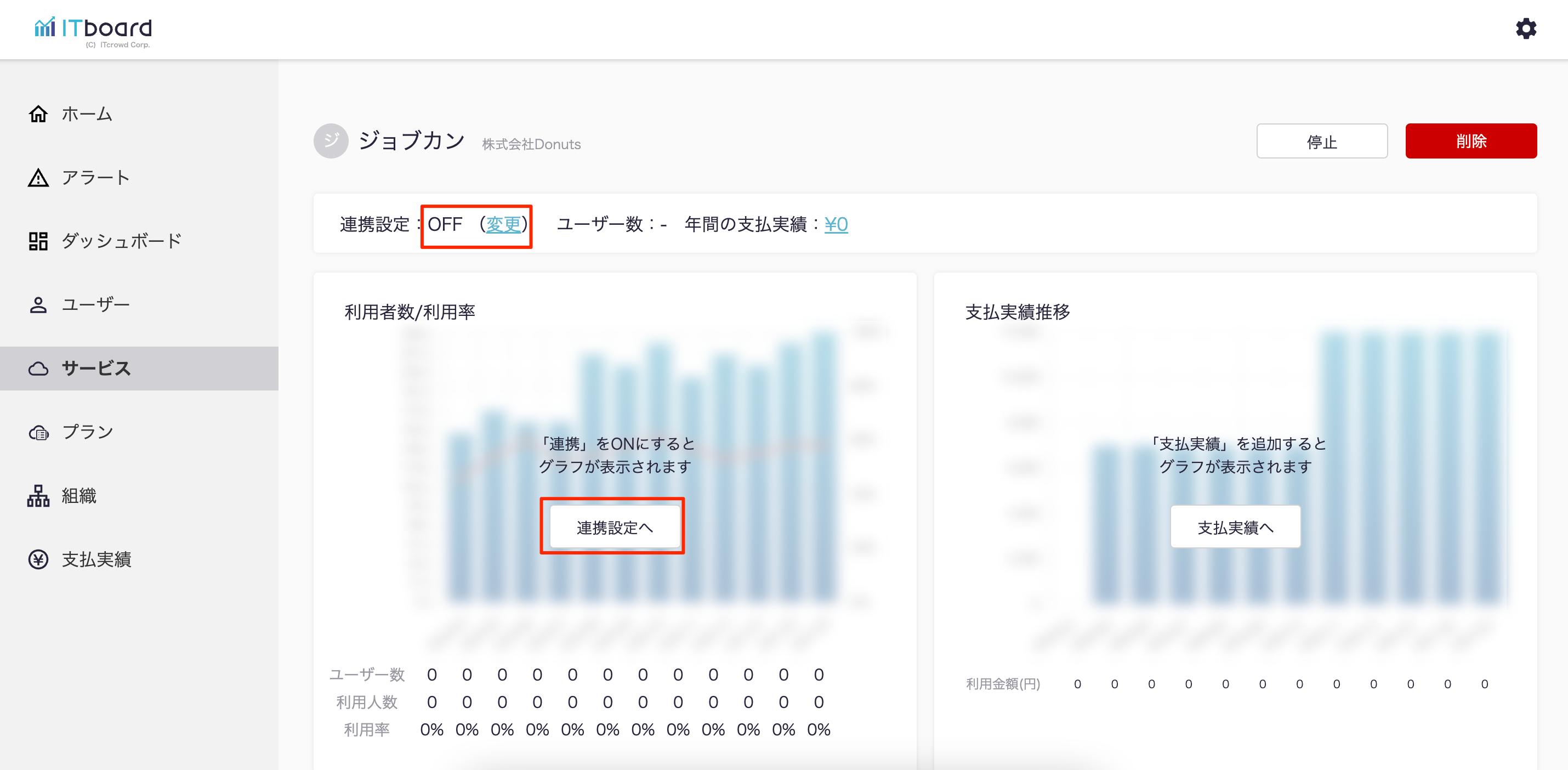The image size is (1568, 770).
Task: Open the ホーム menu item
Action: point(87,114)
